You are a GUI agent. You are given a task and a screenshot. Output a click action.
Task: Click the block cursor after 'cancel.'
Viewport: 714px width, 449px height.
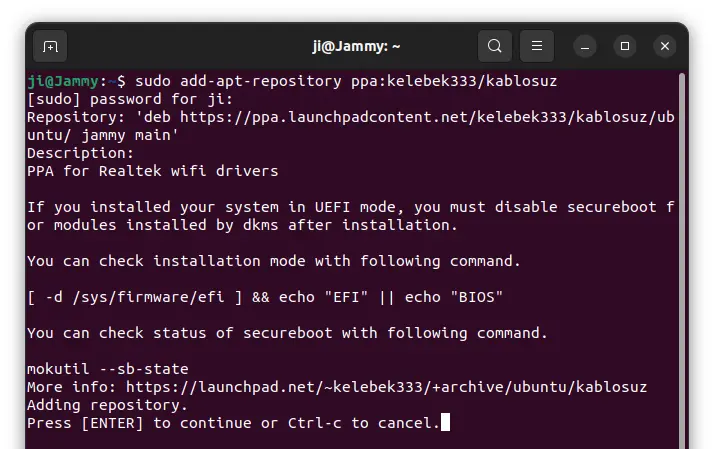(446, 423)
